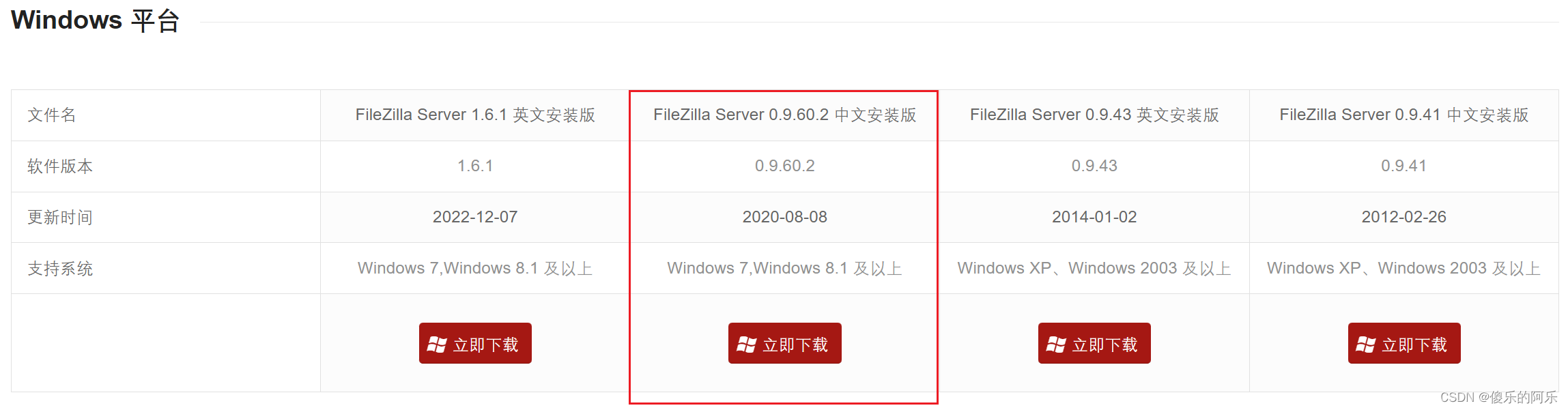Click the Windows 平台 section heading
The width and height of the screenshot is (1568, 410).
coord(96,20)
